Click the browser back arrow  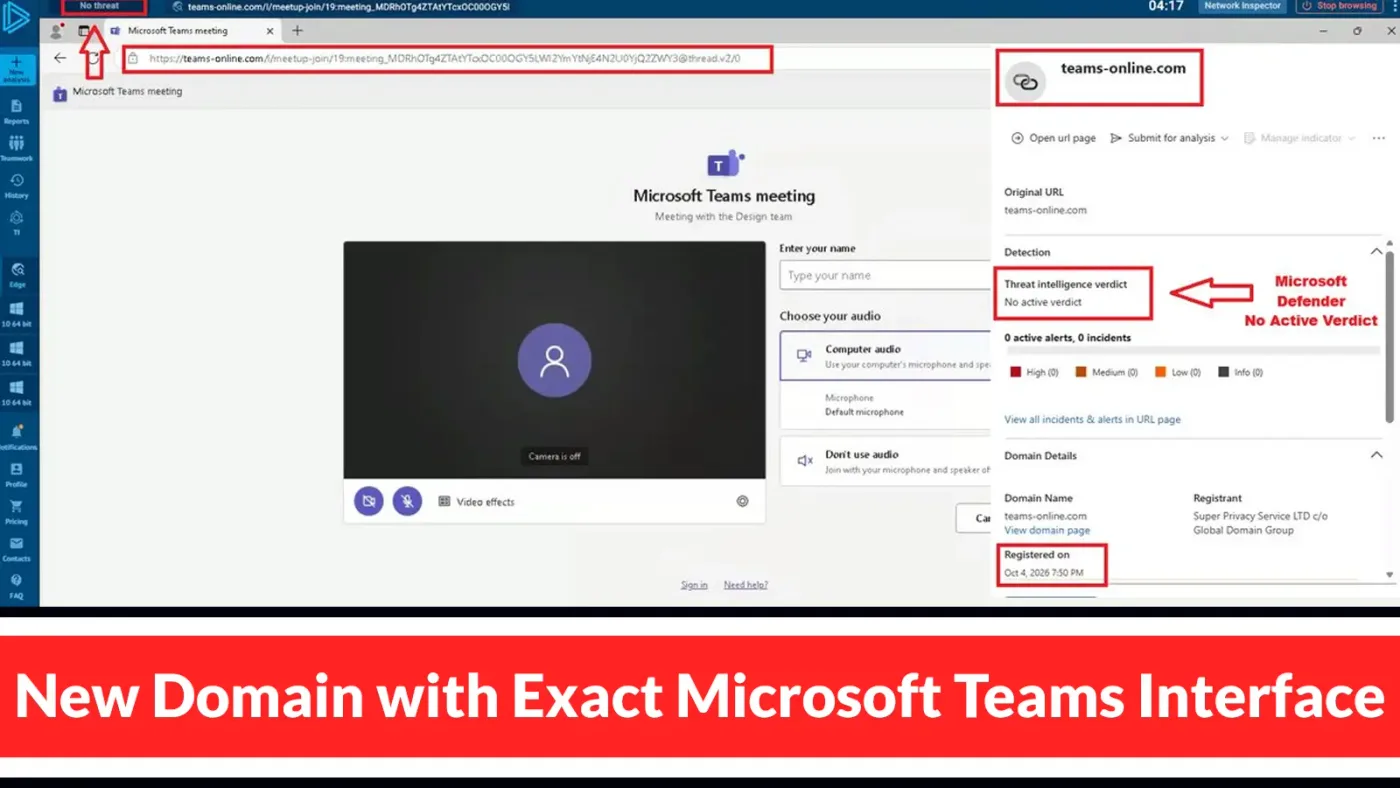(x=60, y=58)
